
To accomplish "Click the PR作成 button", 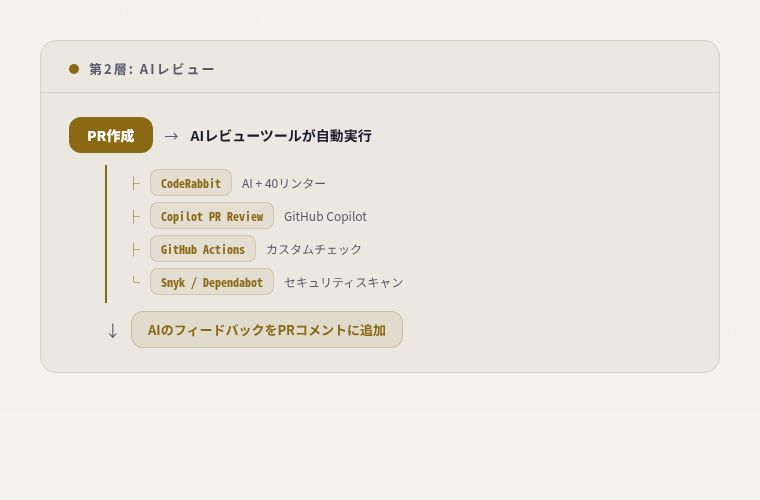I will [x=111, y=135].
